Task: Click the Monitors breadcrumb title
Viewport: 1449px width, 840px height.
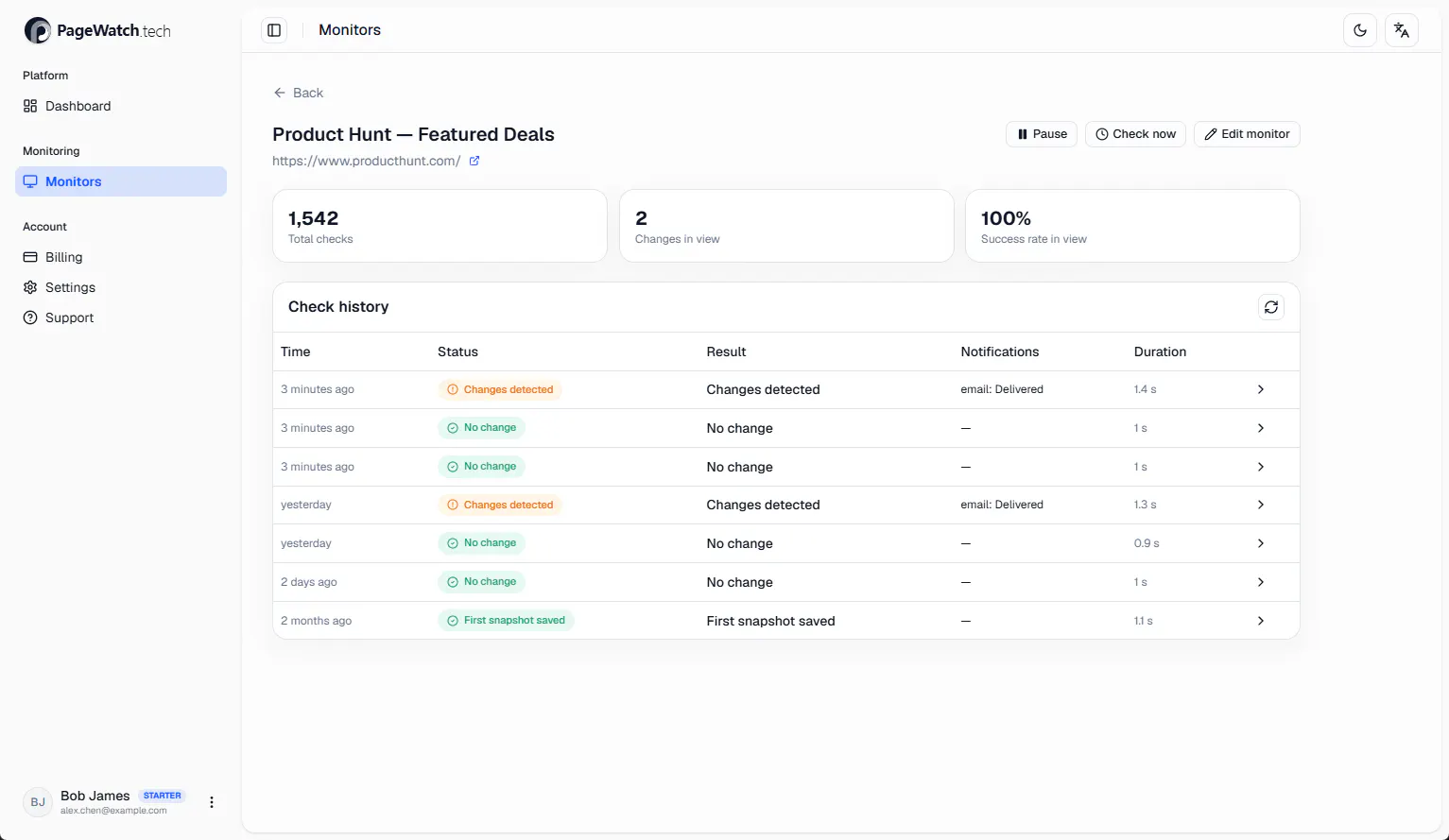Action: pyautogui.click(x=350, y=30)
